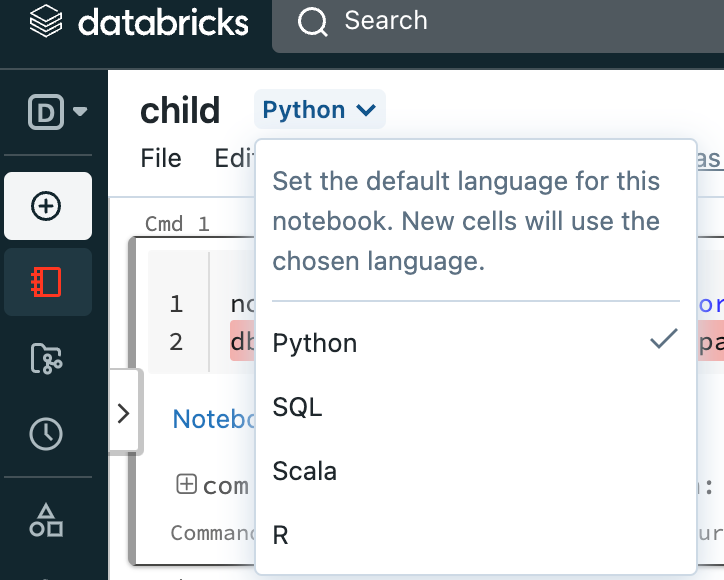Open the Repos folder icon in sidebar

pyautogui.click(x=47, y=358)
